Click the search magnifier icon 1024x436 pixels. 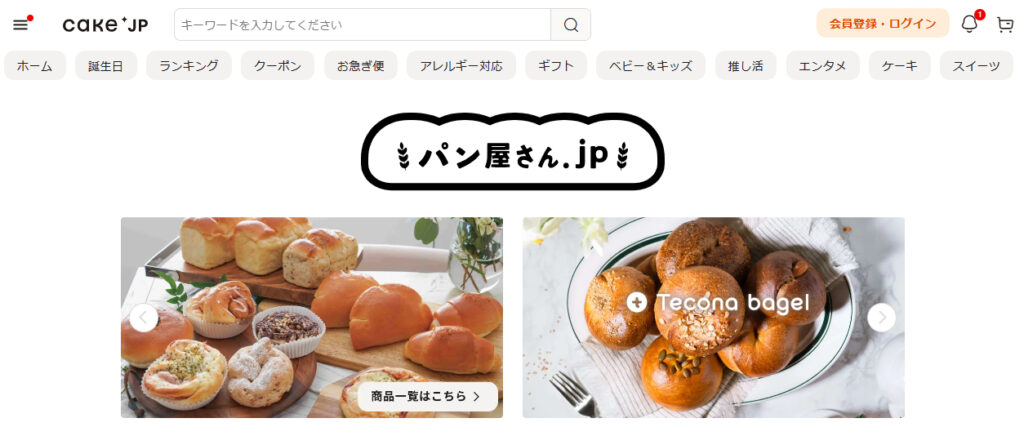(571, 25)
